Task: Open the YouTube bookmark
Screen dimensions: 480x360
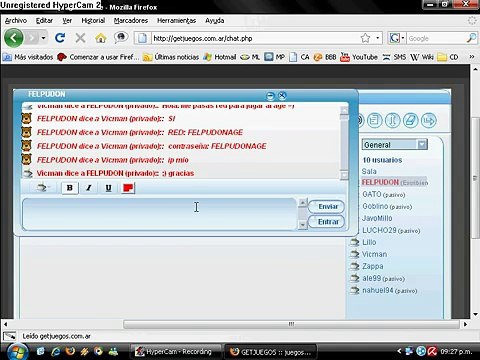Action: click(359, 57)
